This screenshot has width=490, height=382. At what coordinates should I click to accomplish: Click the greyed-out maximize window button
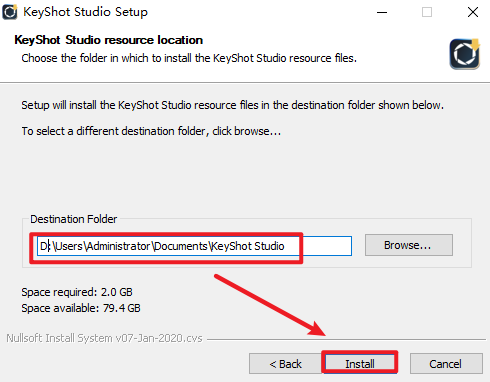pyautogui.click(x=427, y=12)
